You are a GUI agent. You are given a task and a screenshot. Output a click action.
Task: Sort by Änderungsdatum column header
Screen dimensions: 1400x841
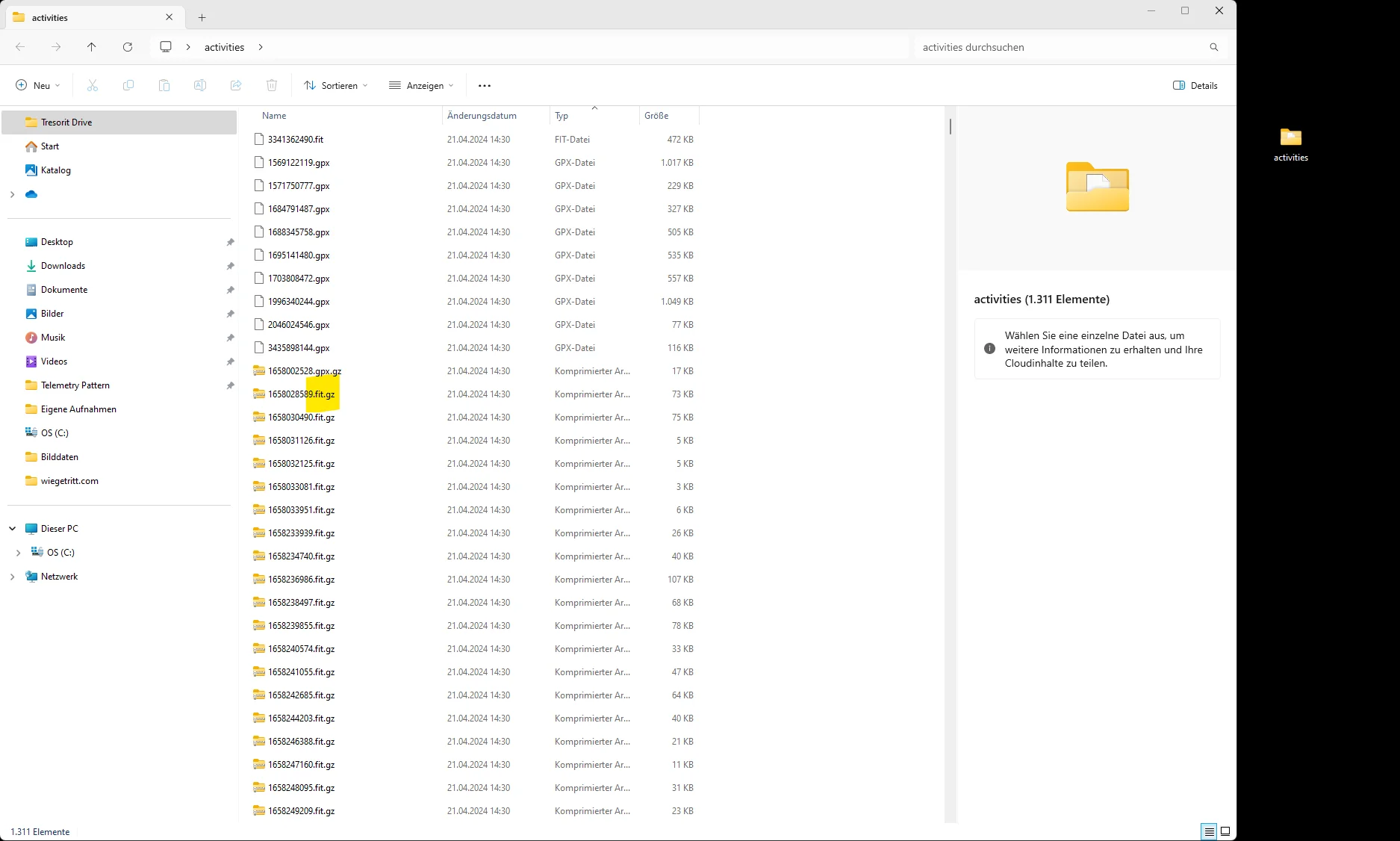482,116
